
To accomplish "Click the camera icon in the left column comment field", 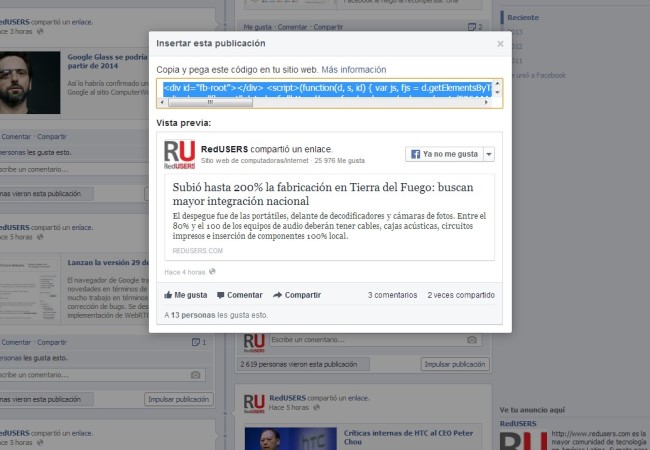I will [x=196, y=375].
